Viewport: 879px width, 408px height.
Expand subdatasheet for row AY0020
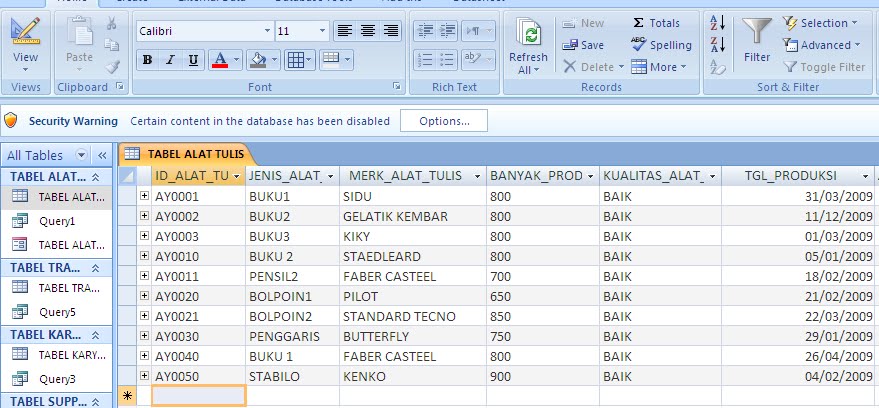(144, 295)
